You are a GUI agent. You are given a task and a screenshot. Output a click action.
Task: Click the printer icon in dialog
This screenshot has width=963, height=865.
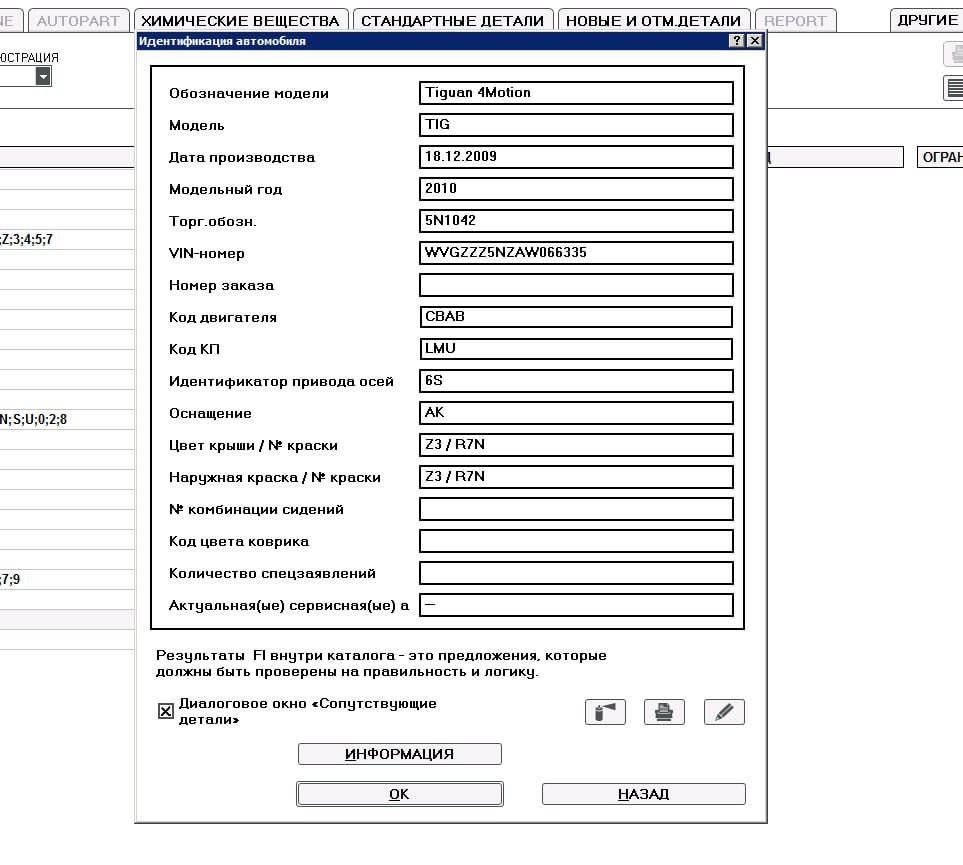coord(664,711)
